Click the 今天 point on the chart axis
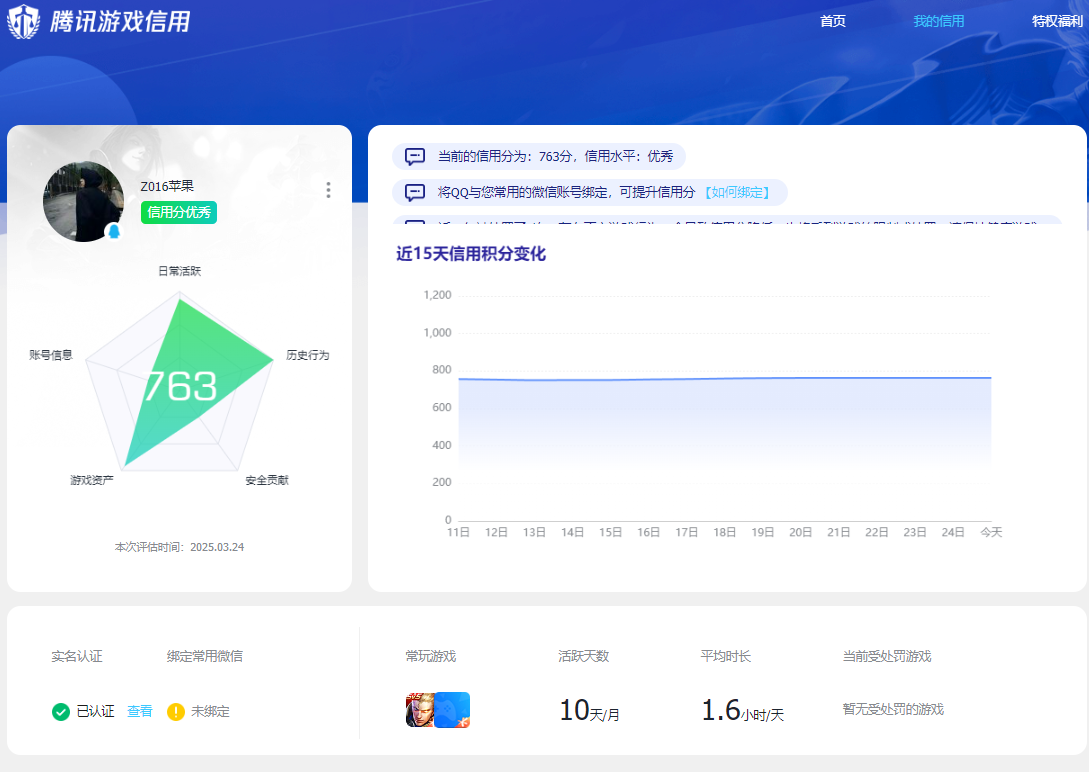1089x772 pixels. tap(991, 532)
